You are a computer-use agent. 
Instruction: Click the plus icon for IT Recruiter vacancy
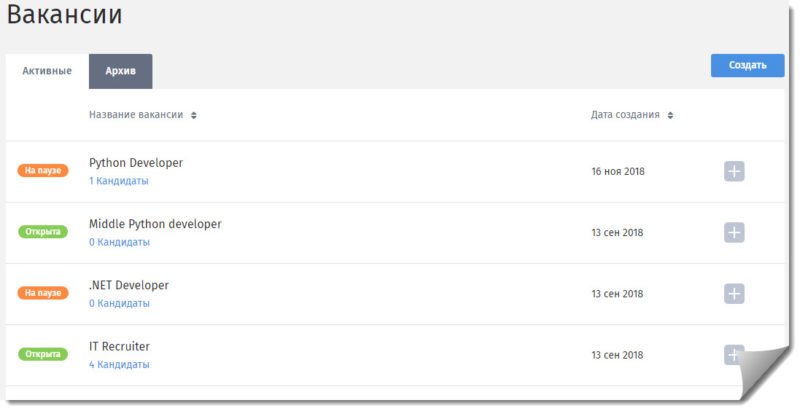[733, 354]
